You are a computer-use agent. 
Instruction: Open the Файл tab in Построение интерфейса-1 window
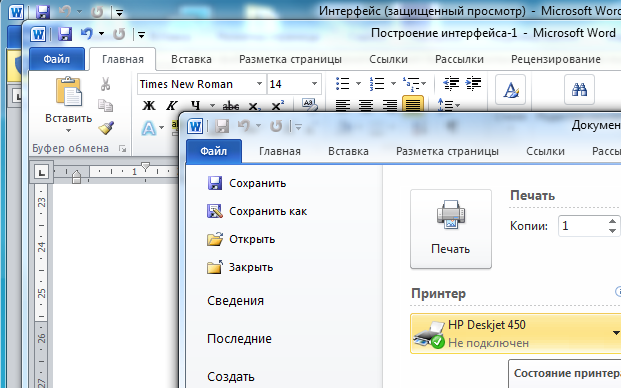click(x=57, y=59)
